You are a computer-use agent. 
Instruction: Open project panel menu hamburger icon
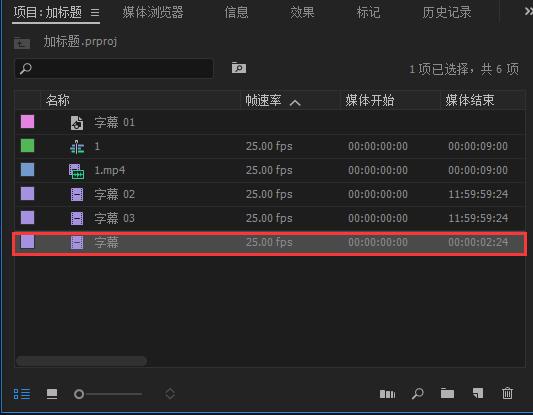coord(95,13)
